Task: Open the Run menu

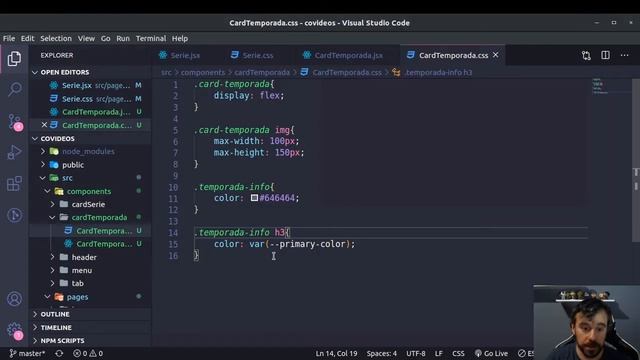Action: [123, 38]
